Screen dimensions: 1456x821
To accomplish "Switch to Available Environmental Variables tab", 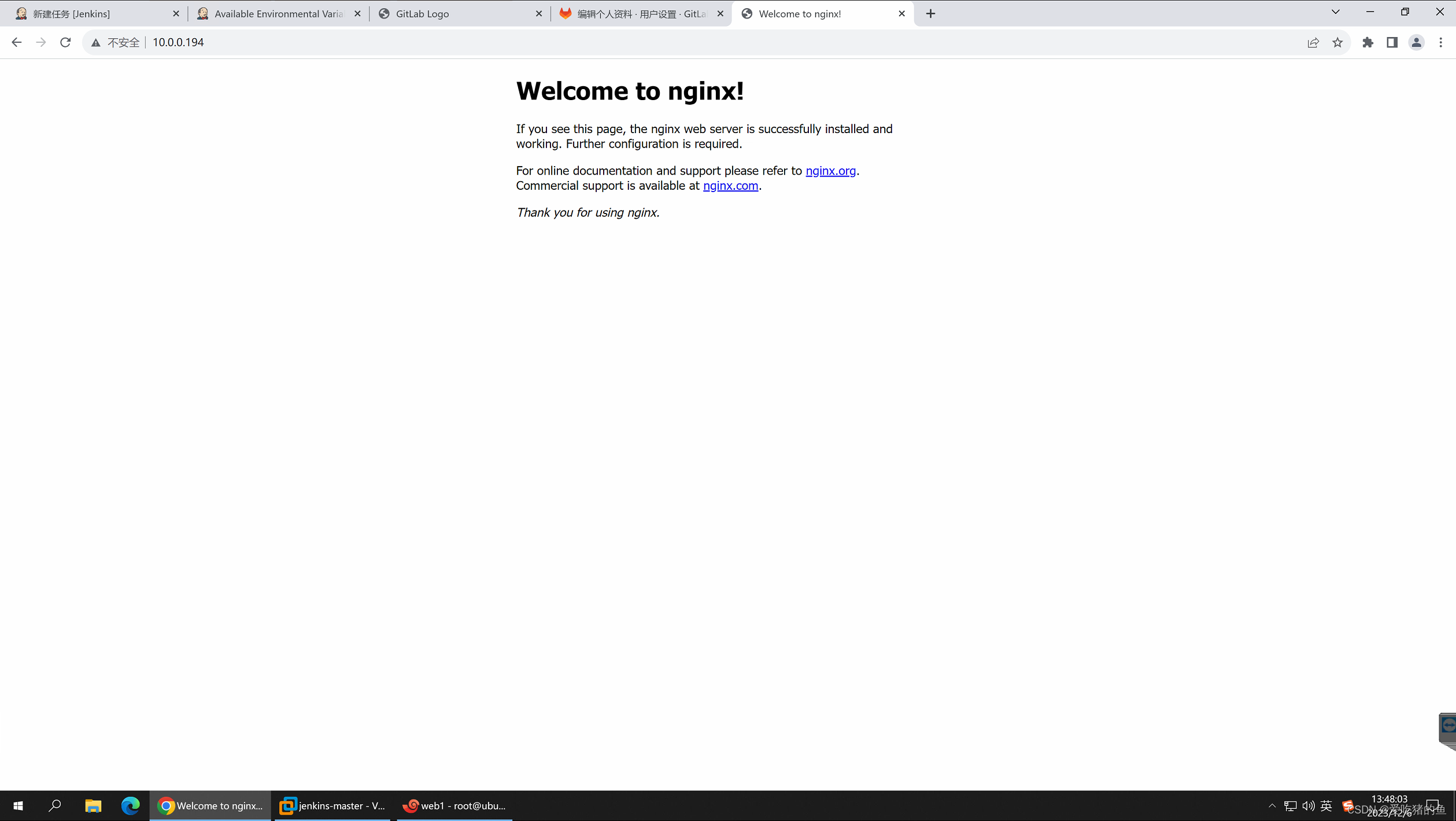I will tap(279, 13).
